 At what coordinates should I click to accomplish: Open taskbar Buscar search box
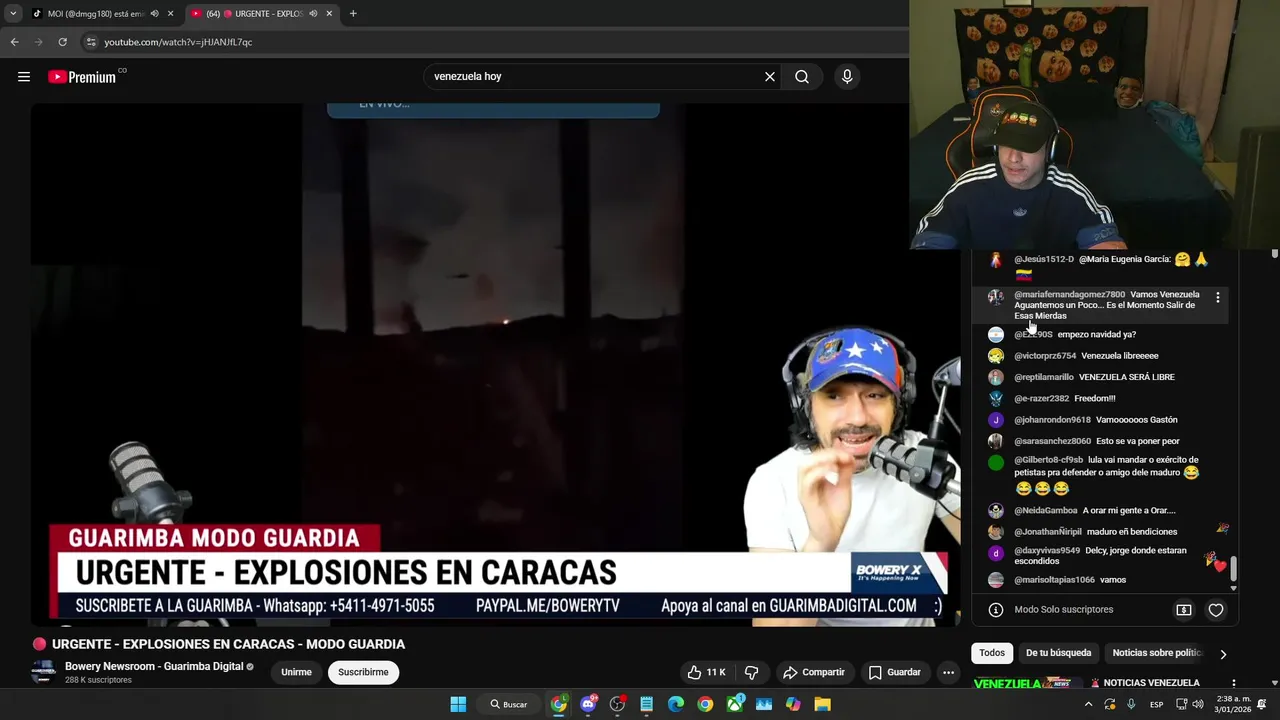click(x=508, y=704)
